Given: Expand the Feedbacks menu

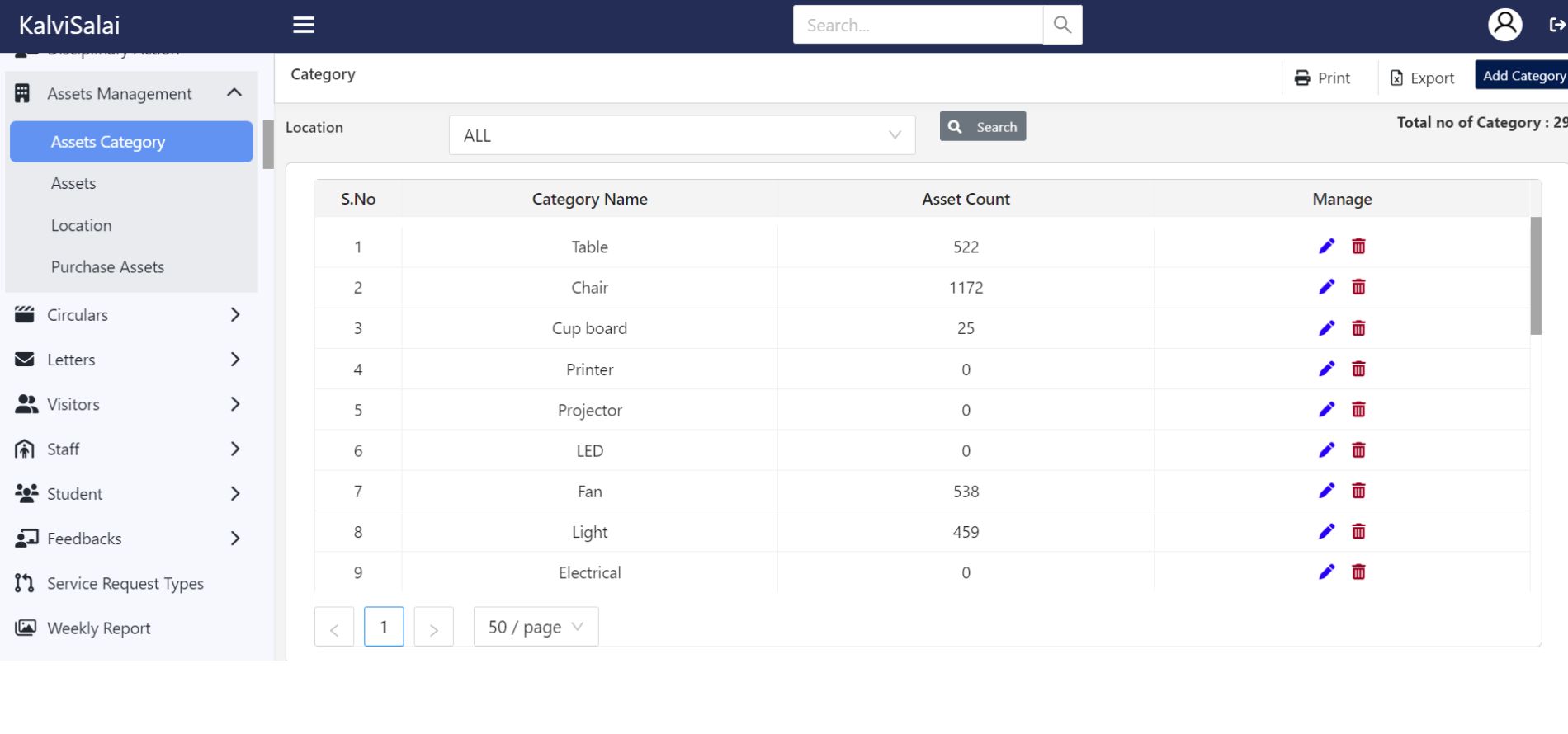Looking at the screenshot, I should [235, 539].
